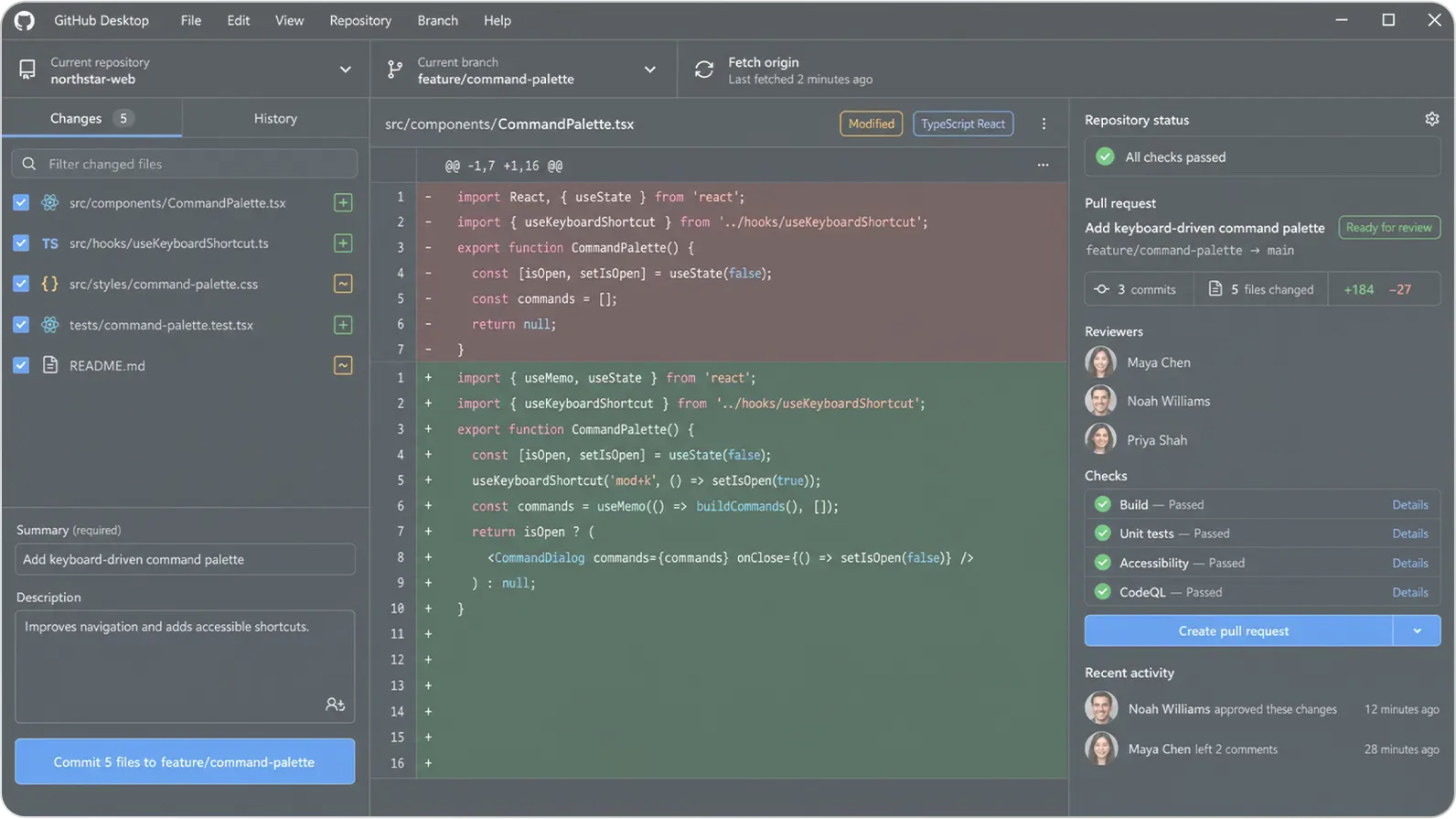Click Noah Williams' reviewer avatar
This screenshot has width=1456, height=819.
[x=1101, y=401]
